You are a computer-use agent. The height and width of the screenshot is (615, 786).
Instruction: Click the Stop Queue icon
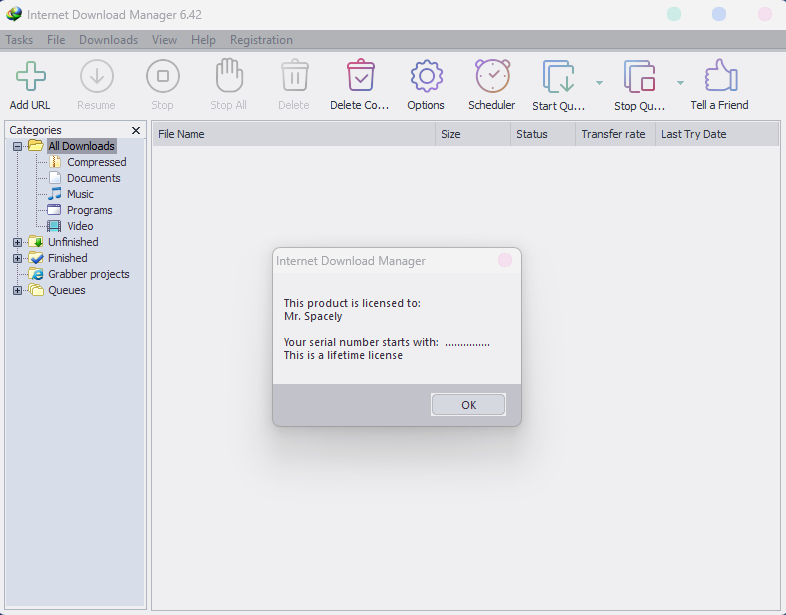pos(639,77)
